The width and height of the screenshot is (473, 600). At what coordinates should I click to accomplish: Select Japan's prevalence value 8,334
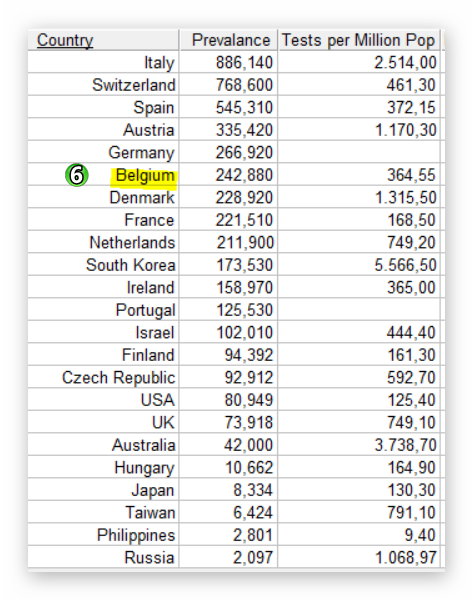pyautogui.click(x=228, y=490)
